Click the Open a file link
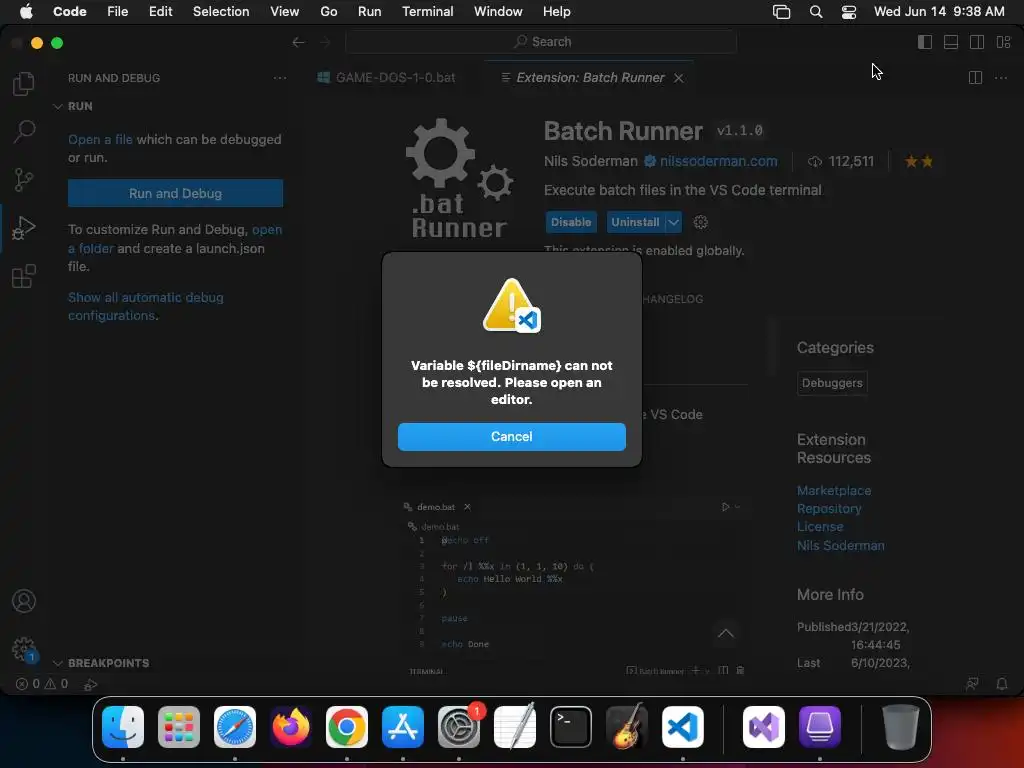This screenshot has width=1024, height=768. pyautogui.click(x=100, y=139)
